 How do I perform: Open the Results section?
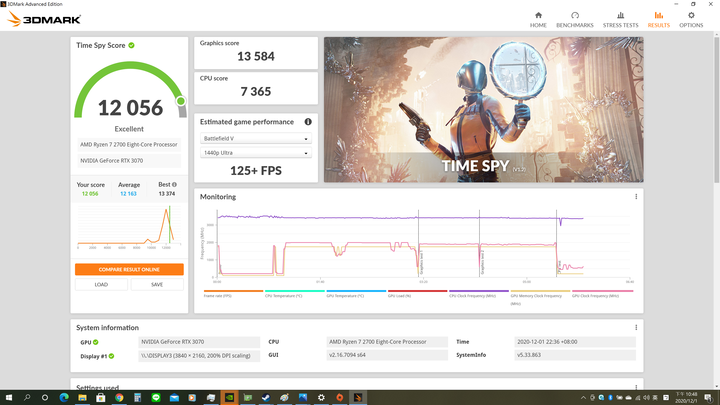pos(658,20)
